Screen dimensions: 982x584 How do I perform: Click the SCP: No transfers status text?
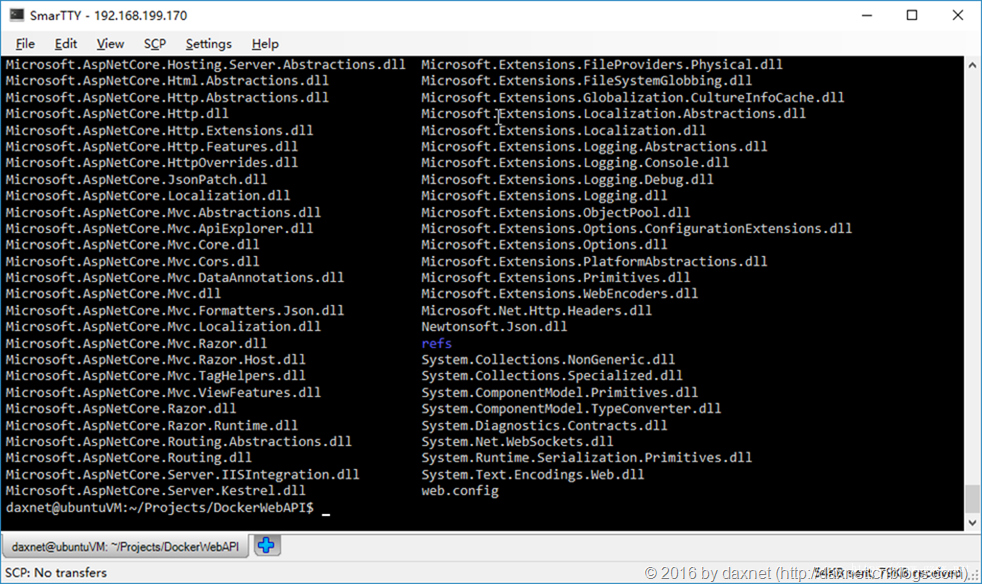(x=56, y=573)
